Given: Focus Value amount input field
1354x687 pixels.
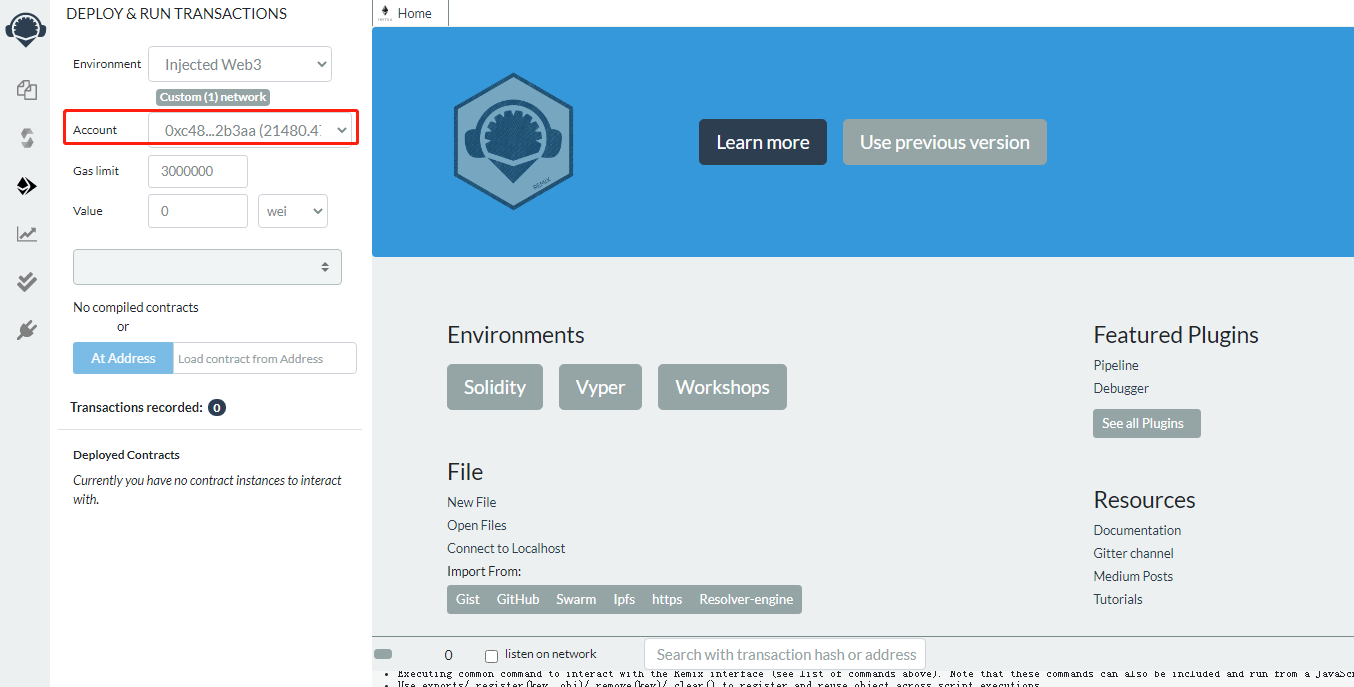Looking at the screenshot, I should click(x=198, y=211).
